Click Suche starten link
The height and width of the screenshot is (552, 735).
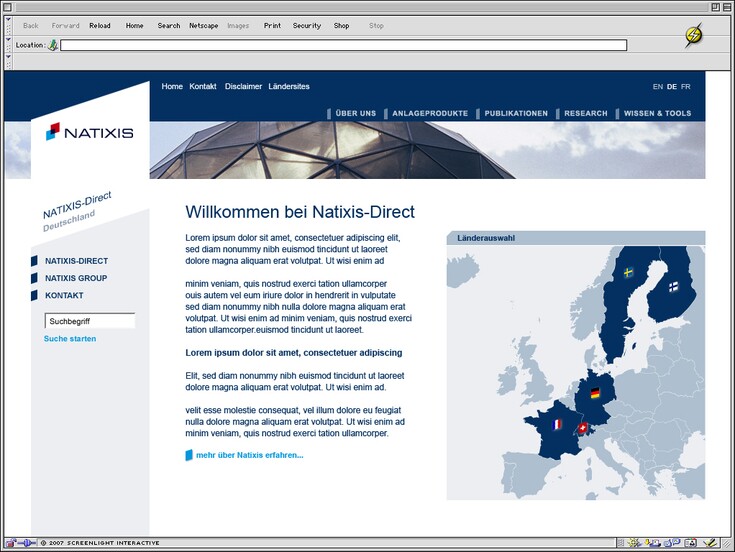click(70, 339)
